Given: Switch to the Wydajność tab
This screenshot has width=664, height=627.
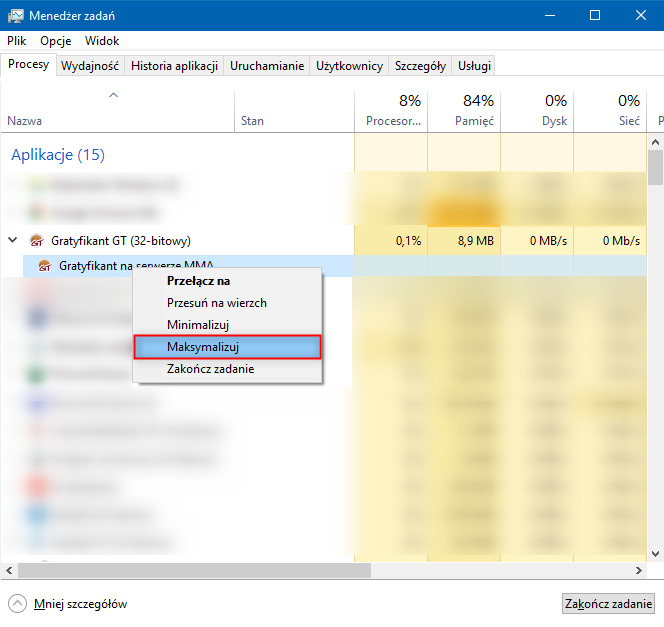Looking at the screenshot, I should tap(90, 66).
